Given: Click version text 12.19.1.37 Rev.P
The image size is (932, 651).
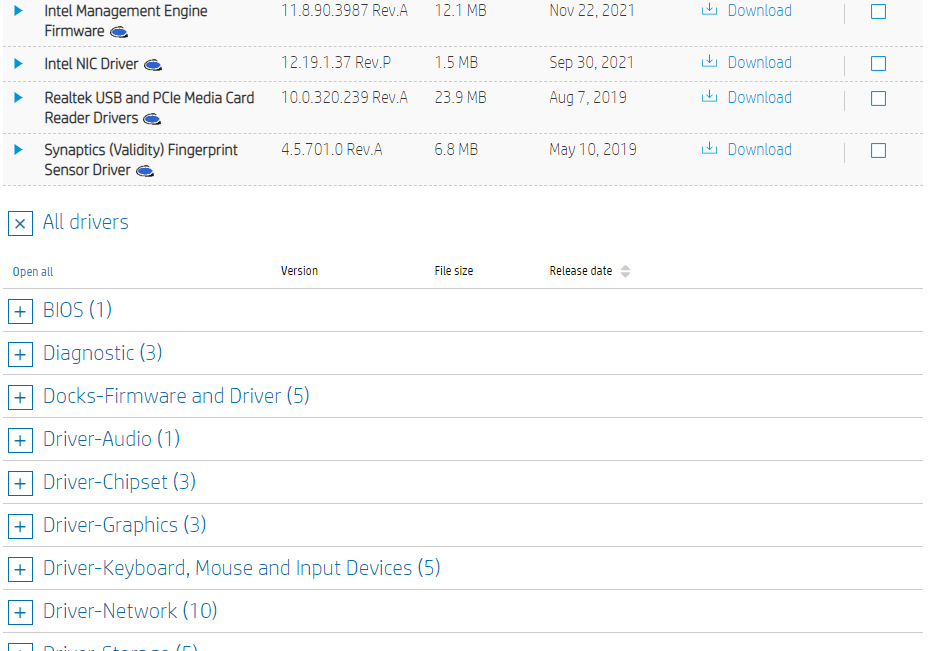Looking at the screenshot, I should pos(336,62).
